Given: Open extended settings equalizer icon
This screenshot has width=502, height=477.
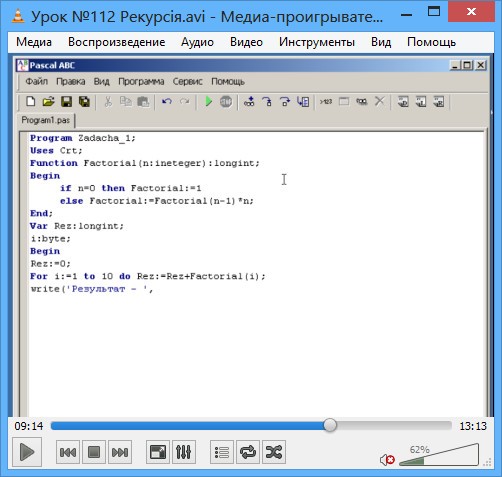Looking at the screenshot, I should [184, 452].
